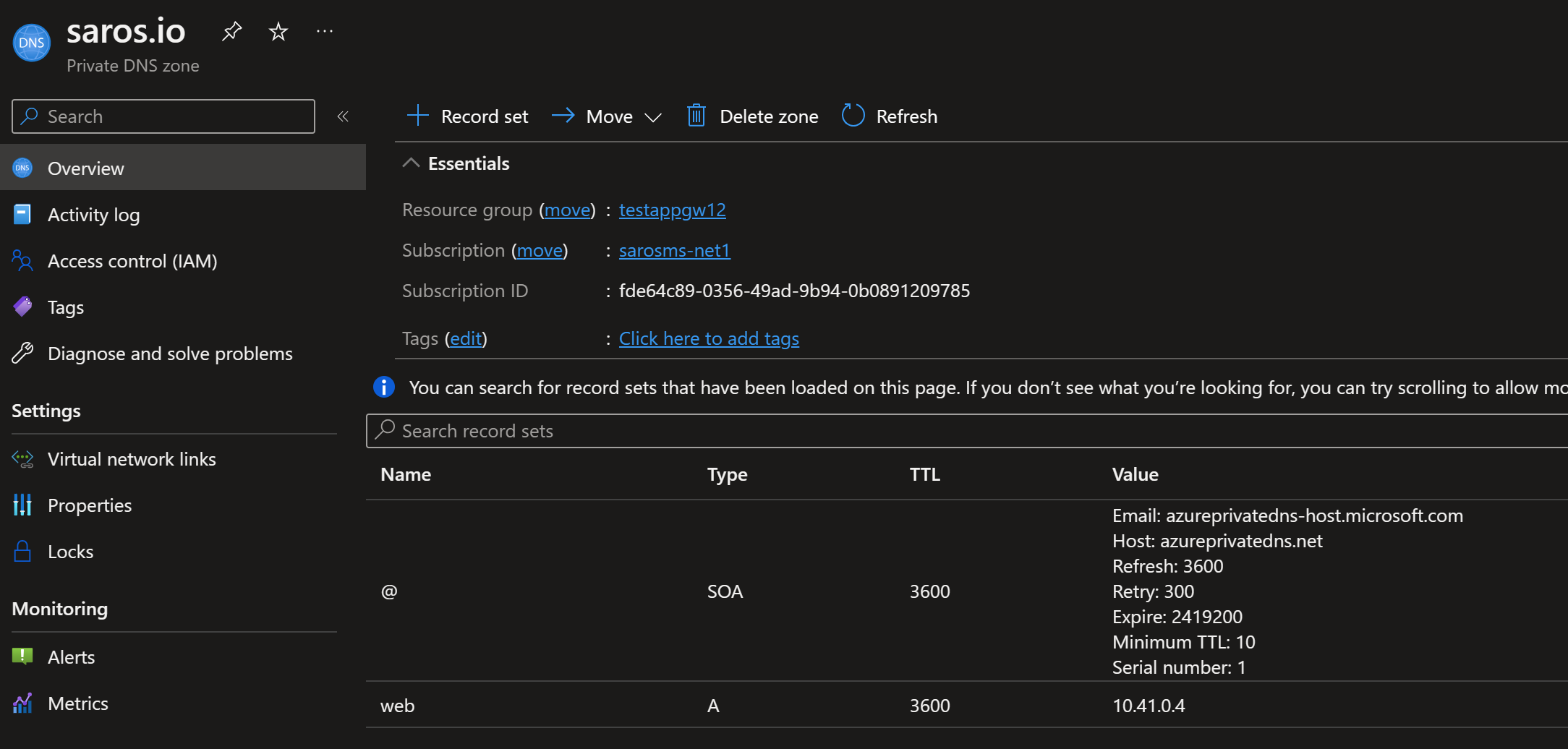Click the 'Host: azureprivatedns.net' value line
Viewport: 1568px width, 749px height.
coord(1217,541)
